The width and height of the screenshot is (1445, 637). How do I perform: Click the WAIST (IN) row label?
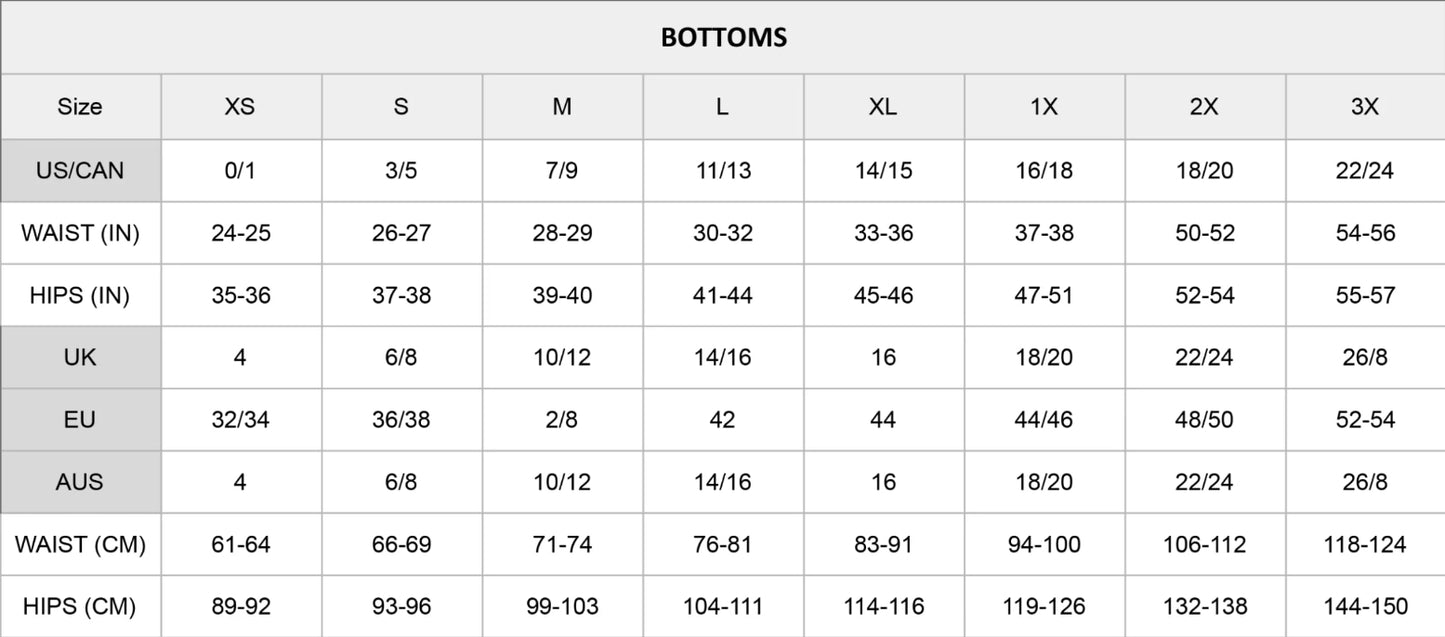pyautogui.click(x=80, y=233)
